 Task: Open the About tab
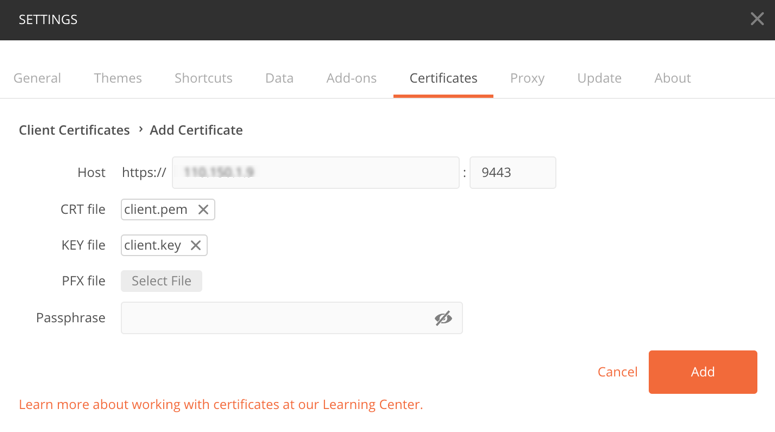pyautogui.click(x=672, y=78)
